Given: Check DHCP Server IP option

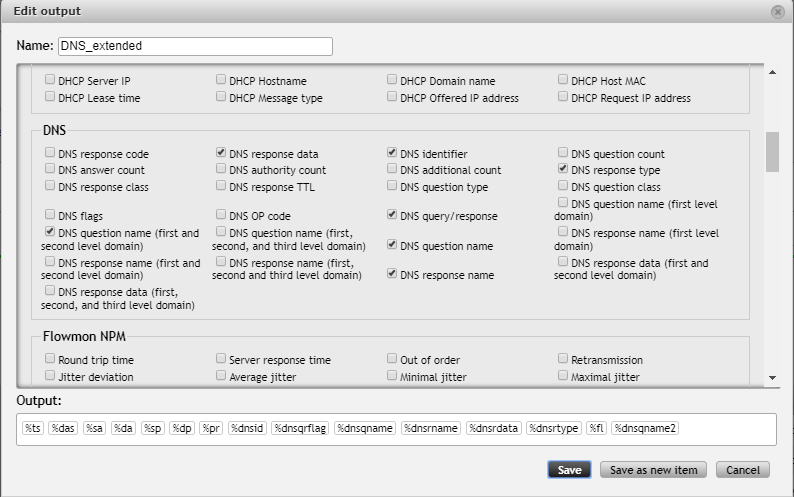Looking at the screenshot, I should [x=50, y=80].
